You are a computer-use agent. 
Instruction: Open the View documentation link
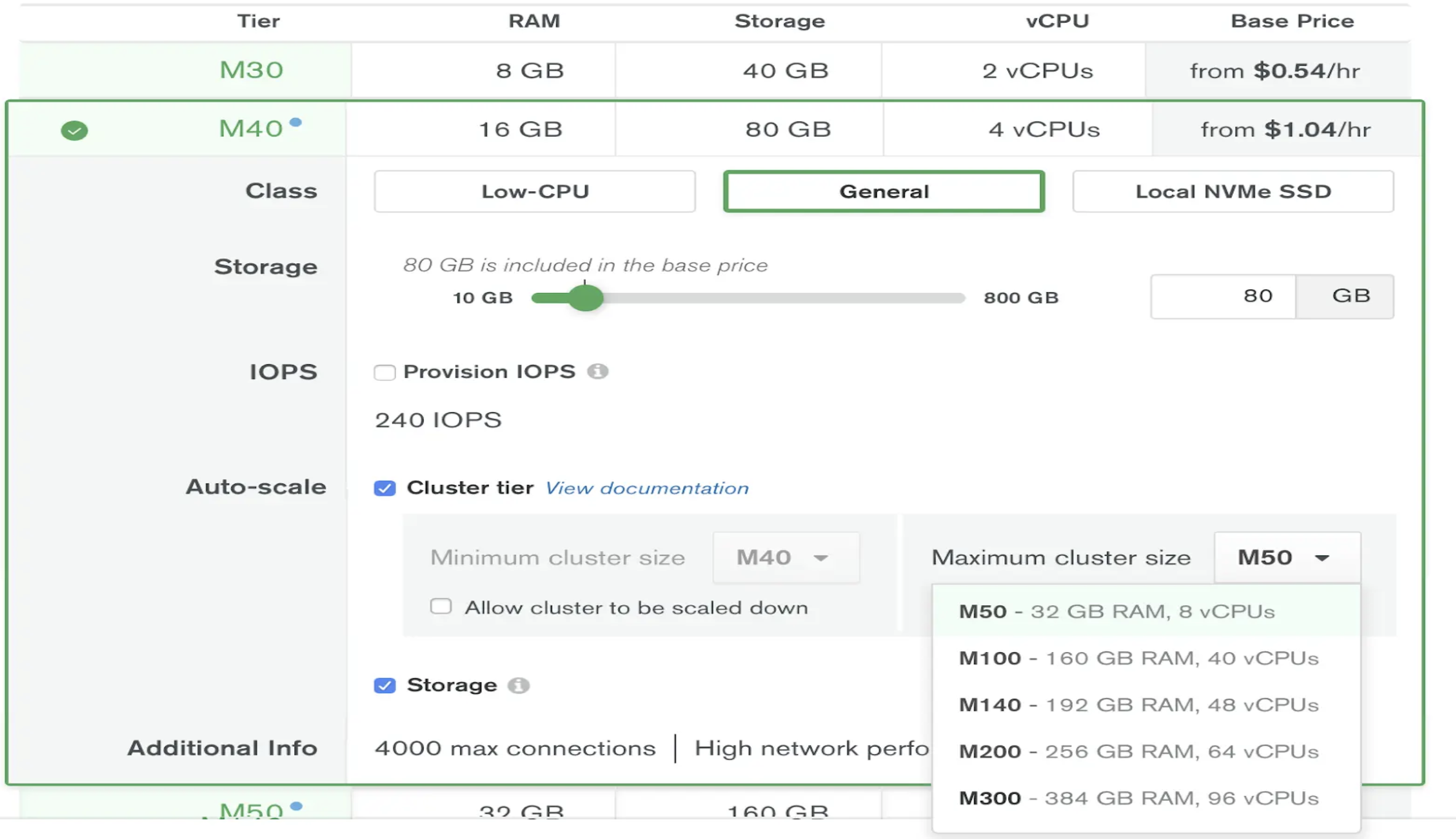(646, 488)
